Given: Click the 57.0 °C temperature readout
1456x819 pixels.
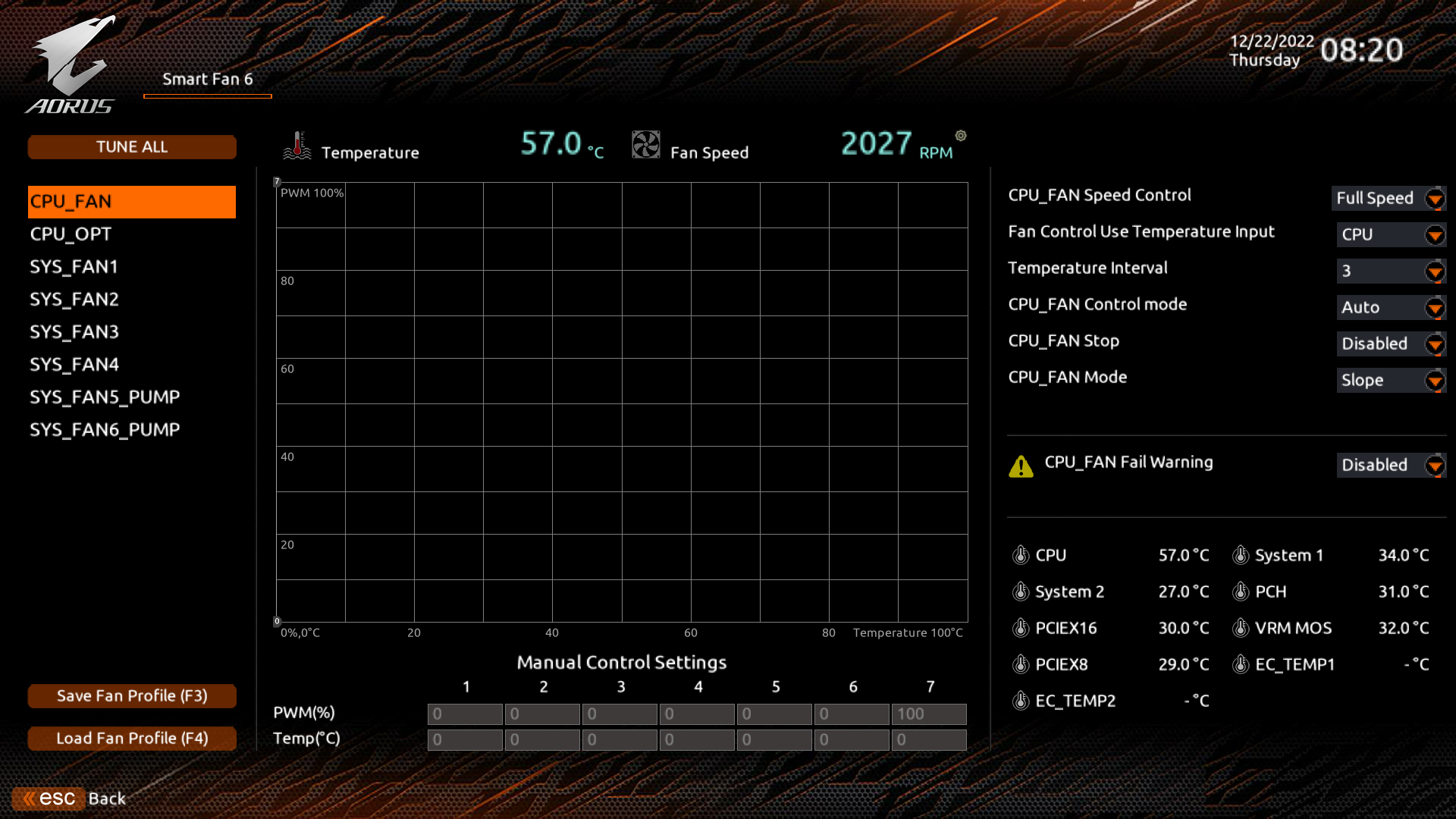Looking at the screenshot, I should [562, 144].
